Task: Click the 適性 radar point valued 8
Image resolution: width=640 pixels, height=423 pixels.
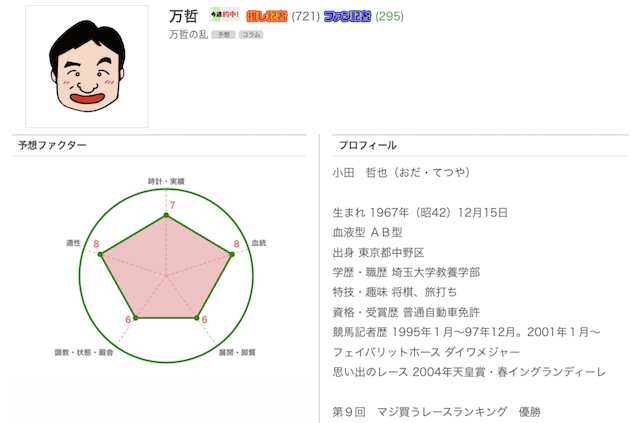Action: (x=100, y=254)
